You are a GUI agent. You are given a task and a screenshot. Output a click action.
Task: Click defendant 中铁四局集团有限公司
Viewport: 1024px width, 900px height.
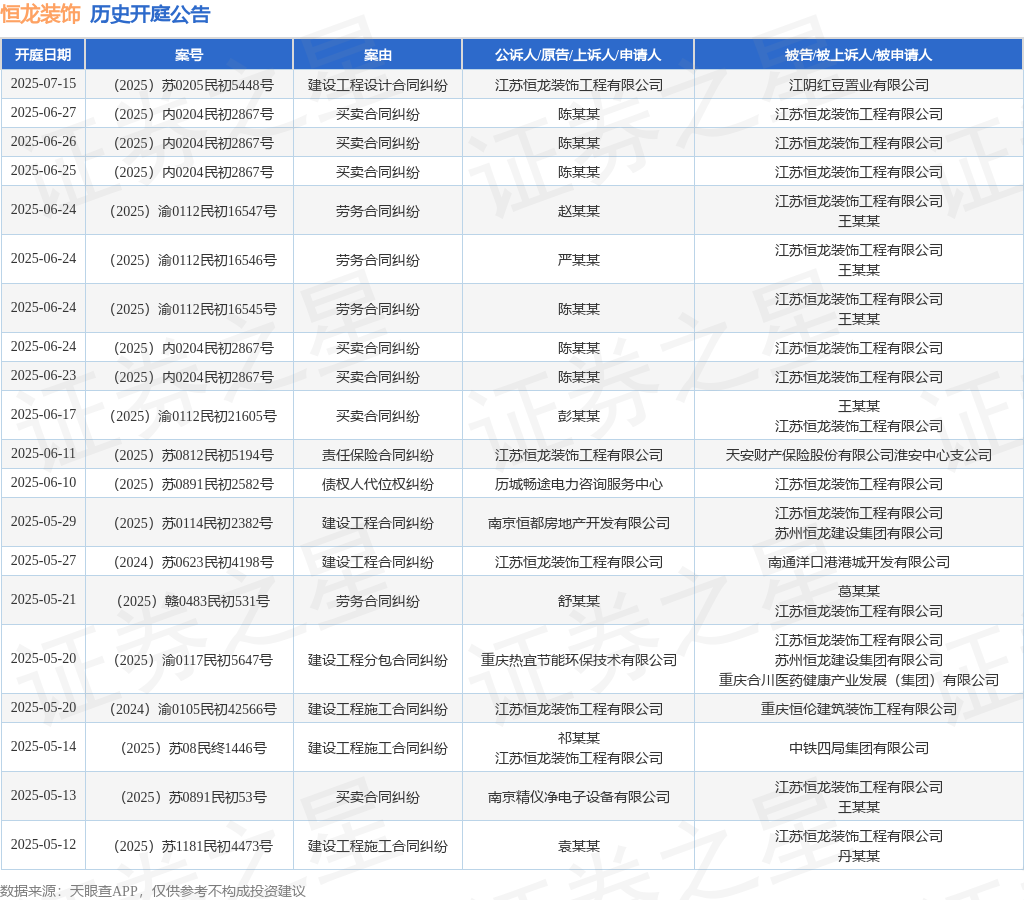(x=859, y=748)
